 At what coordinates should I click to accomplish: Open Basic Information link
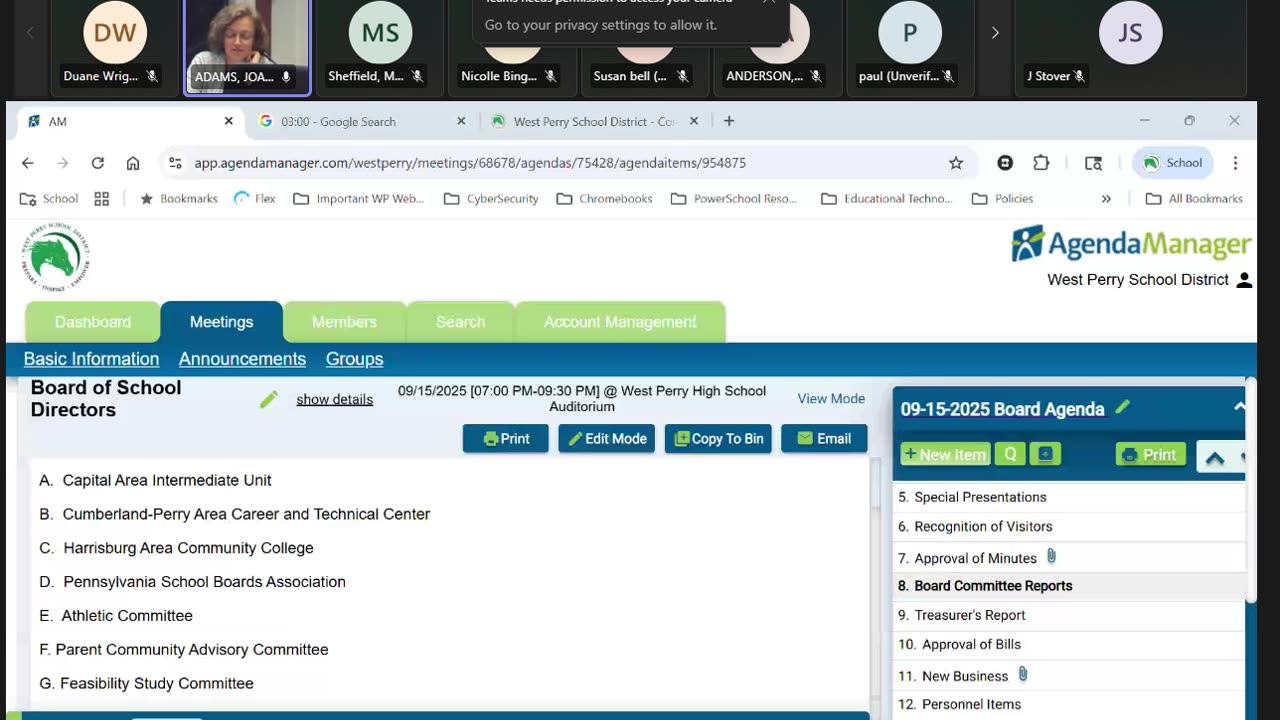91,359
